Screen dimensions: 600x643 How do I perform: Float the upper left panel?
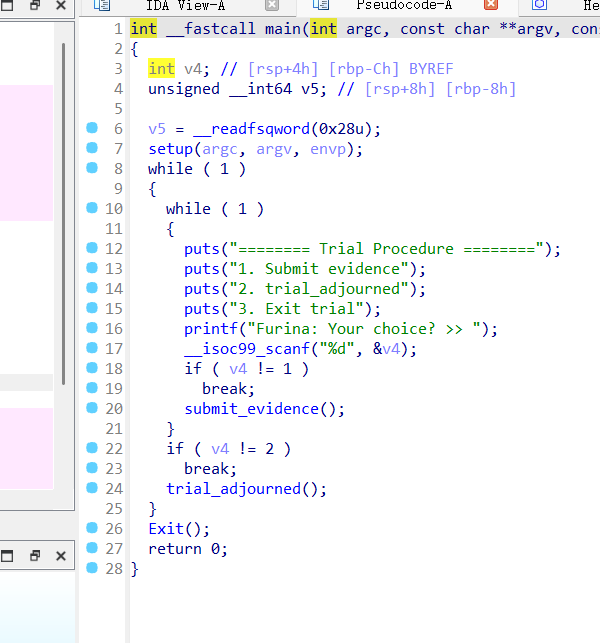click(35, 5)
